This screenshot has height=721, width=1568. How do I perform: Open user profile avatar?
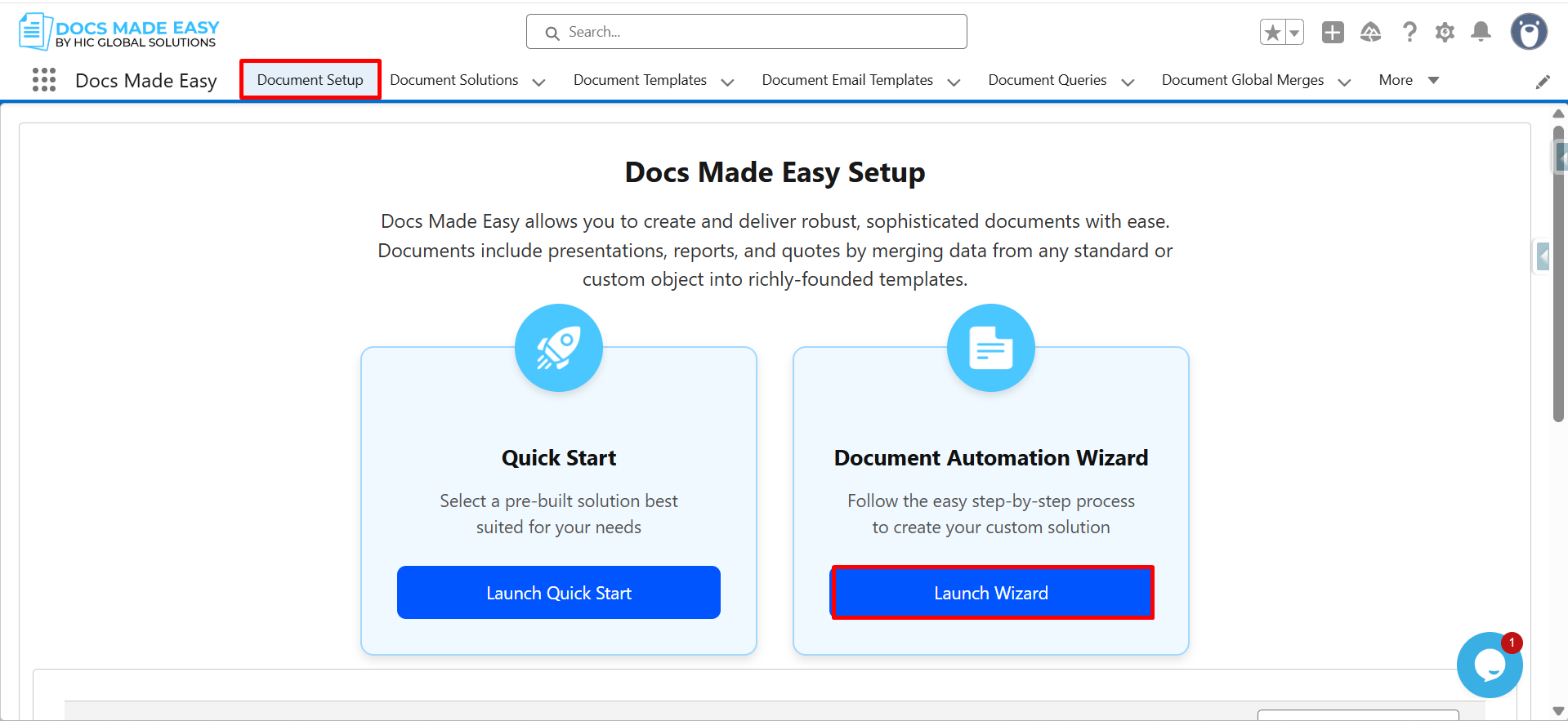pos(1528,33)
